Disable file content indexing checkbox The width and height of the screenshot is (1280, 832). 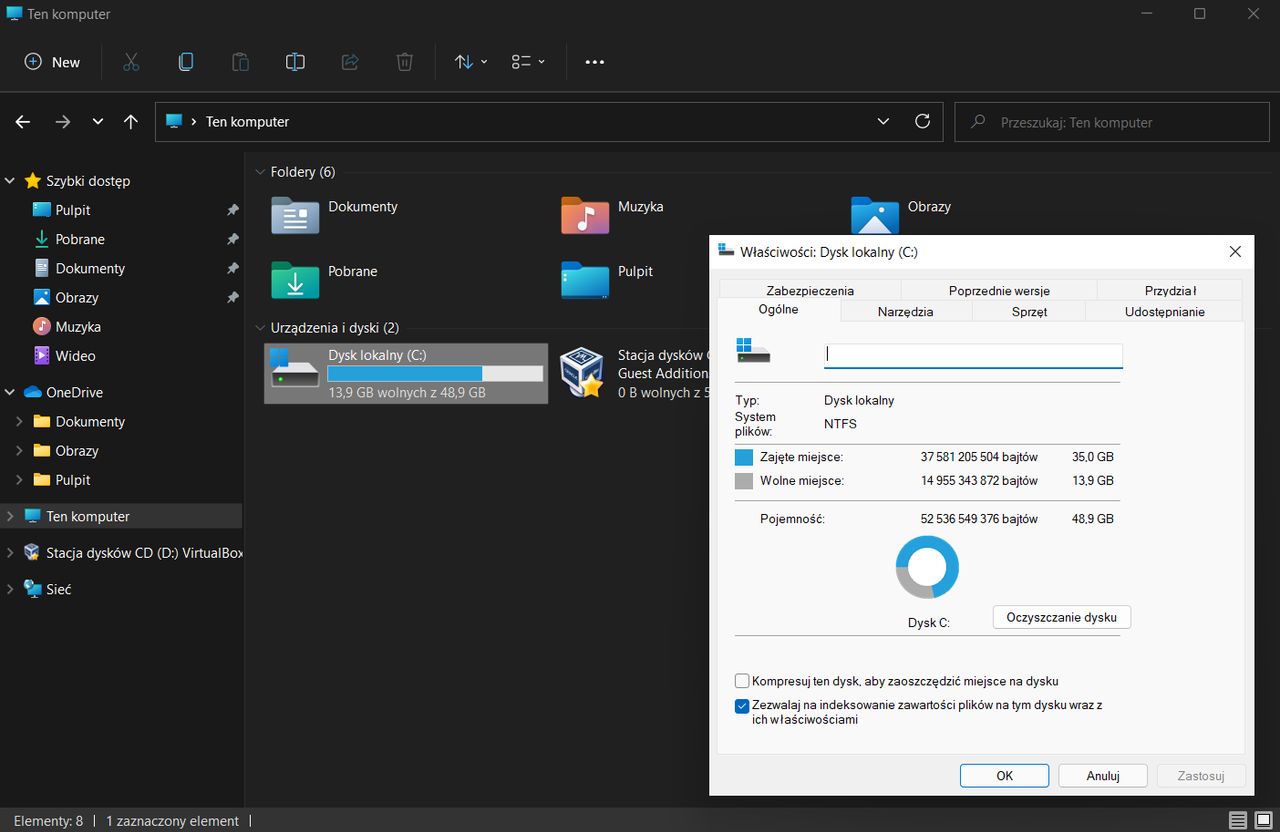pos(742,705)
